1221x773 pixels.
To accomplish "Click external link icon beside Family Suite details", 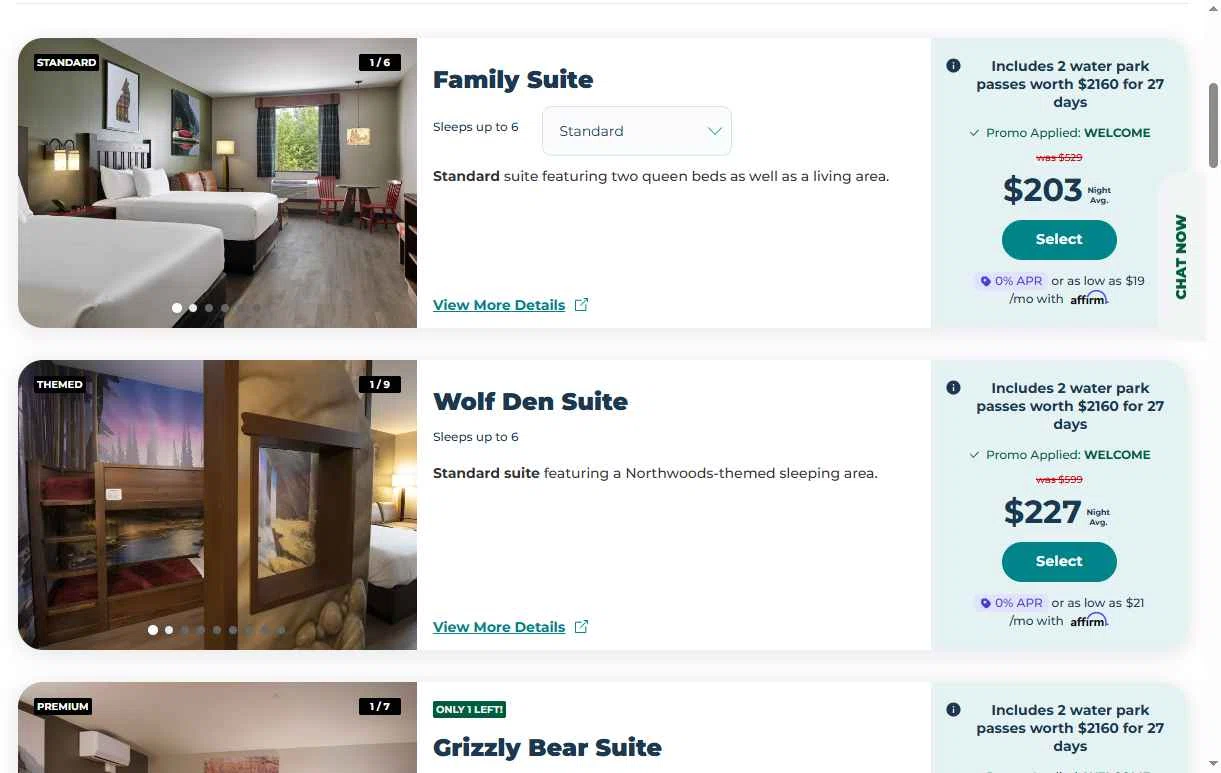I will (x=582, y=305).
